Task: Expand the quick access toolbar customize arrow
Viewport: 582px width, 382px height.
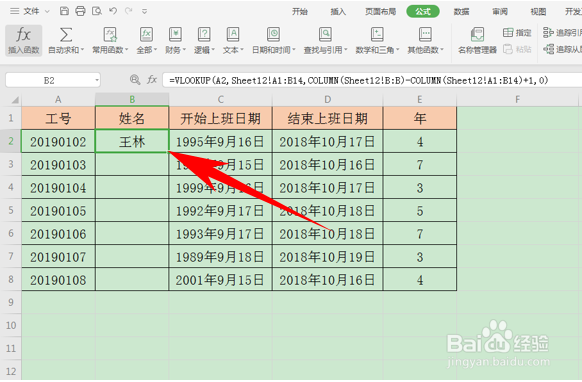Action: tap(144, 12)
